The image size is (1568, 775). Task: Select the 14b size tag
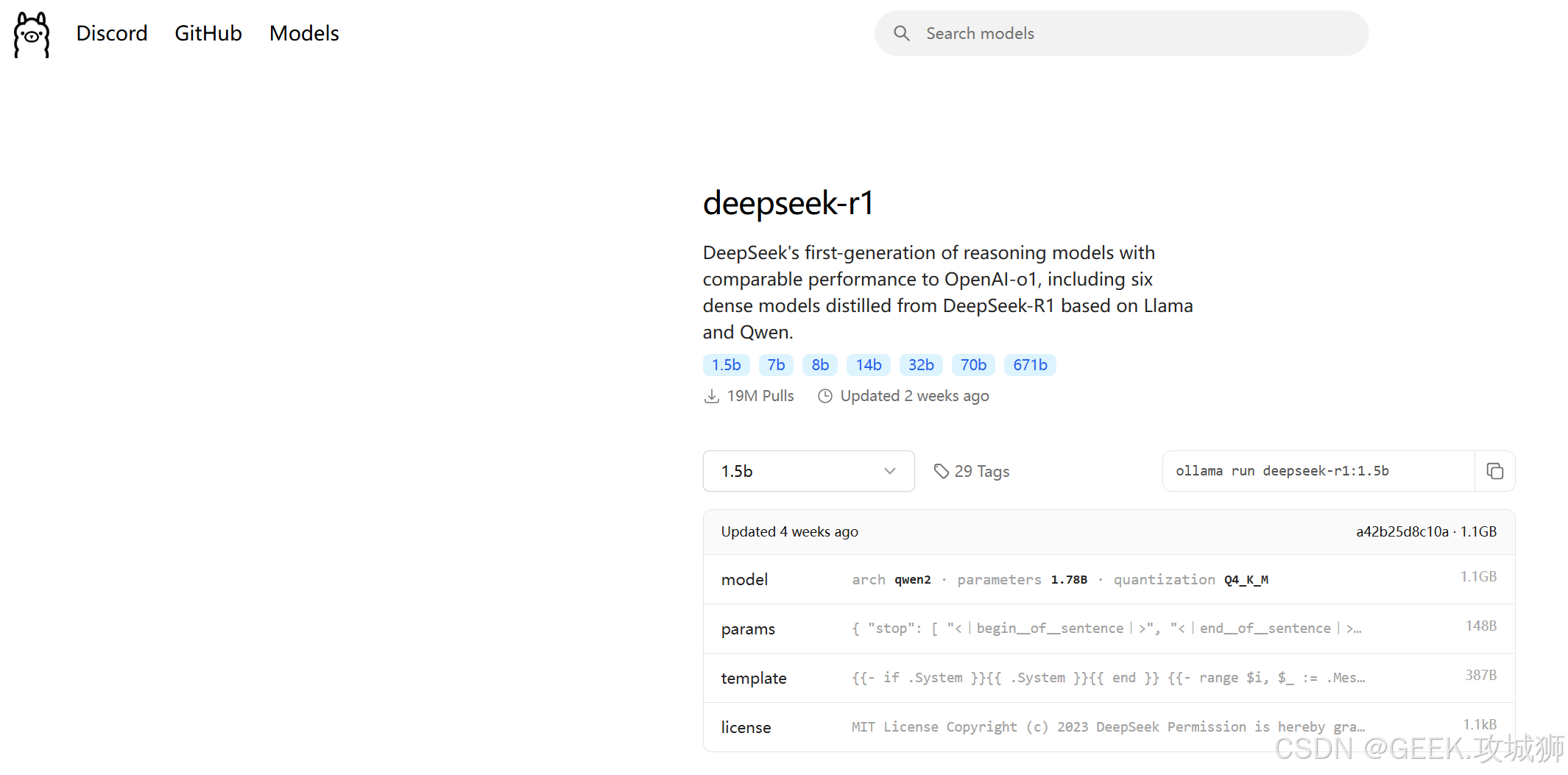(869, 365)
